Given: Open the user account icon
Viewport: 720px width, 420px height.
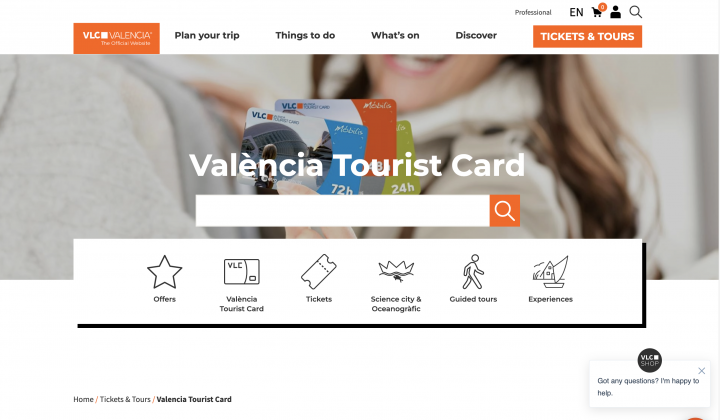Looking at the screenshot, I should [x=615, y=12].
